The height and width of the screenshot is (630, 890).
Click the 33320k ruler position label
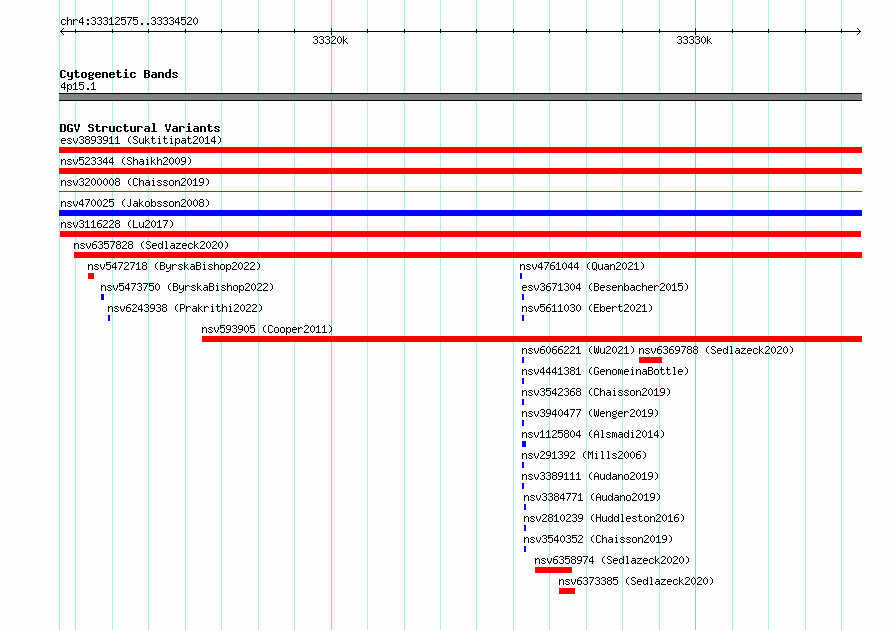330,40
